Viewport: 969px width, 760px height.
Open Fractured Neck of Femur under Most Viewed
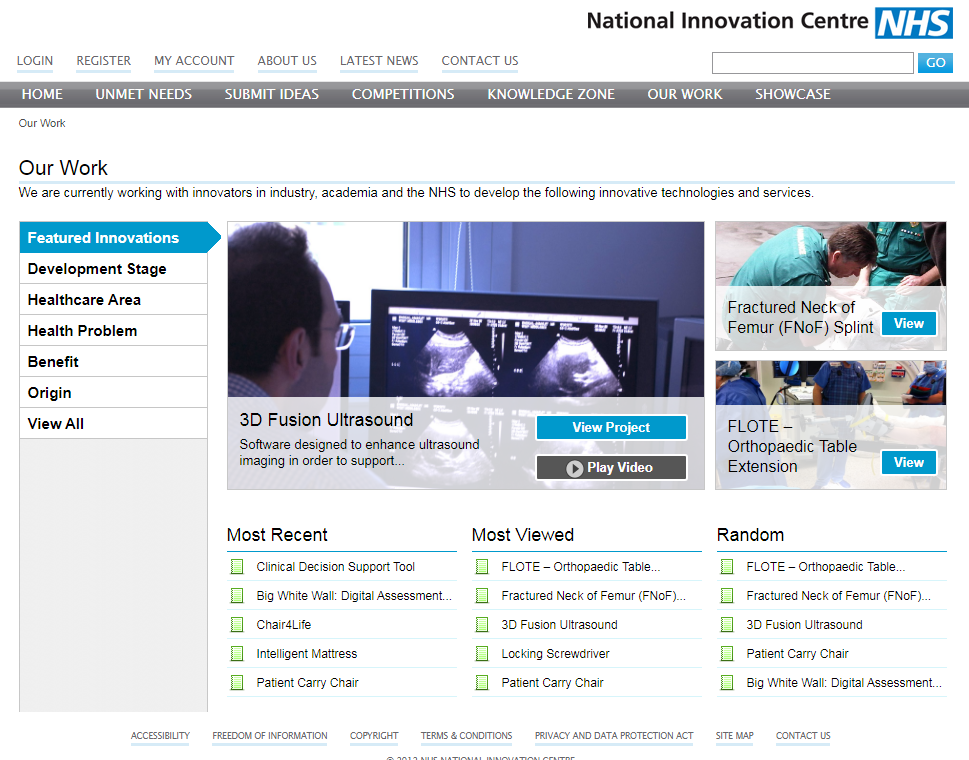click(x=593, y=596)
